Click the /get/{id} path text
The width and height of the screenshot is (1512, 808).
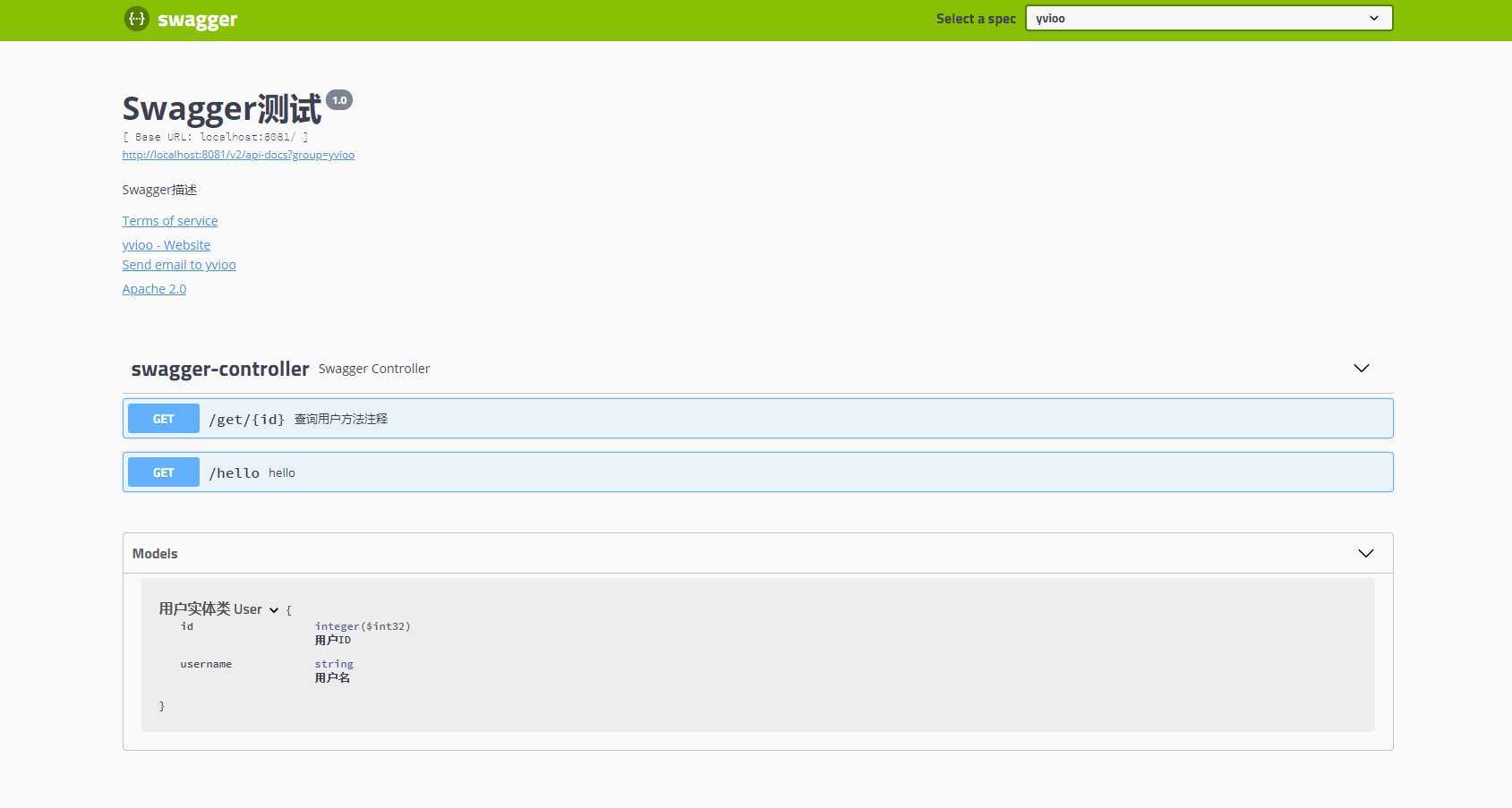[246, 420]
